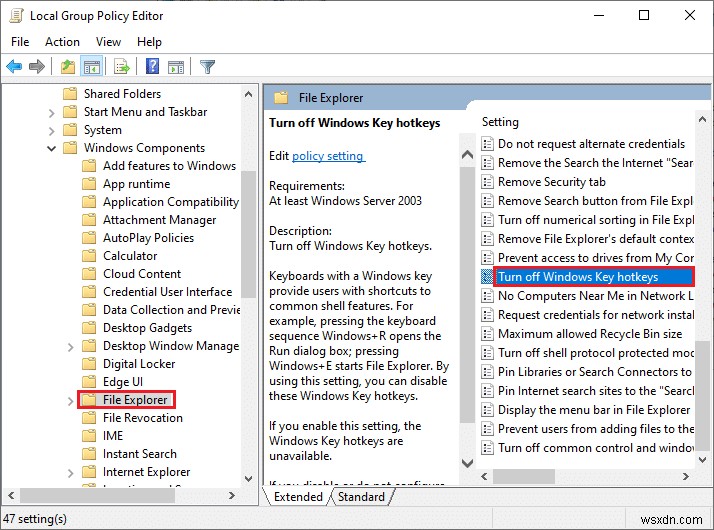Click the Filter funnel toolbar icon
This screenshot has width=714, height=530.
click(x=207, y=67)
